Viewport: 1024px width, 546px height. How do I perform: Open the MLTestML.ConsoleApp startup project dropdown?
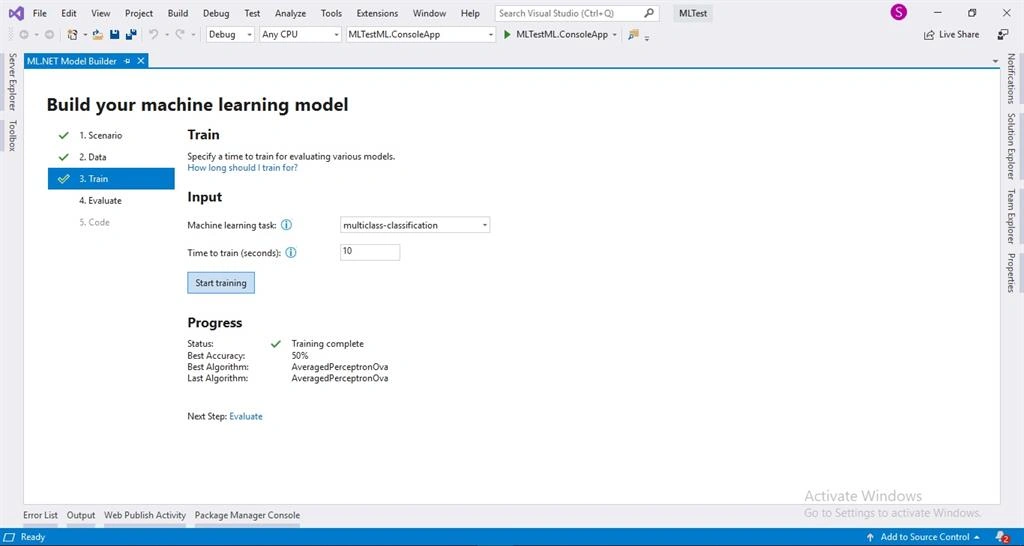click(x=421, y=35)
